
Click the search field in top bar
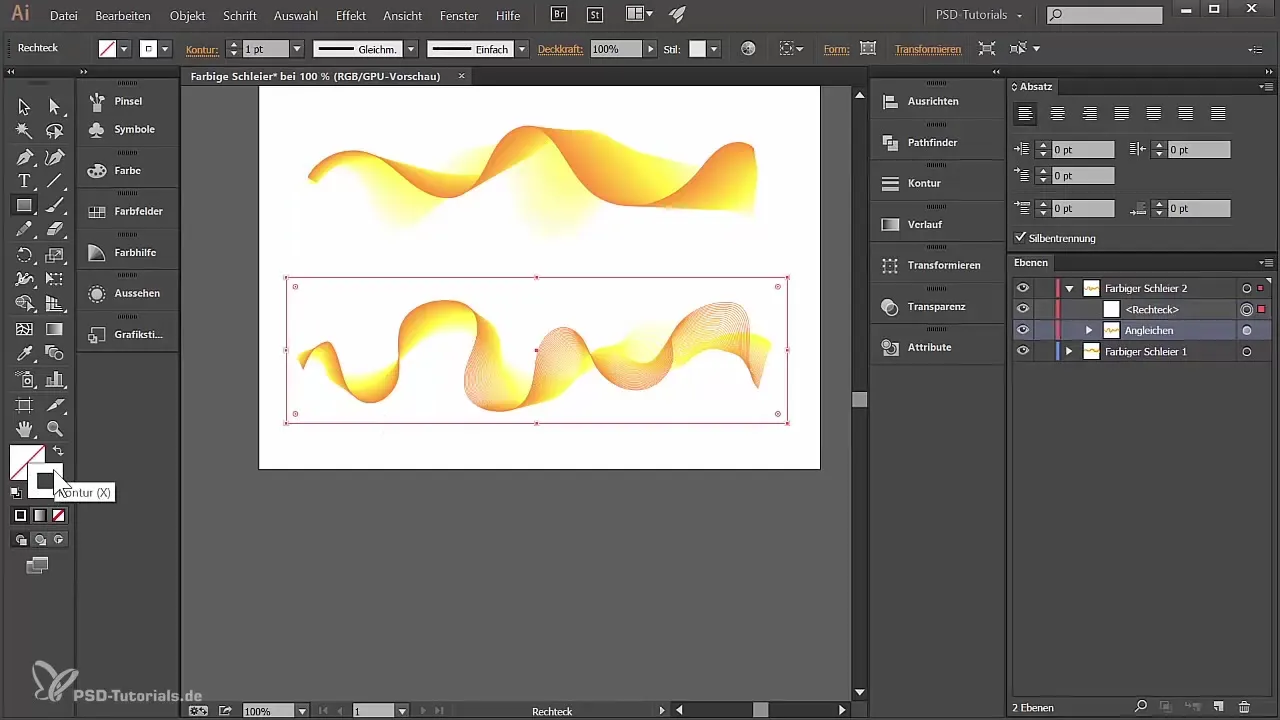(1104, 15)
